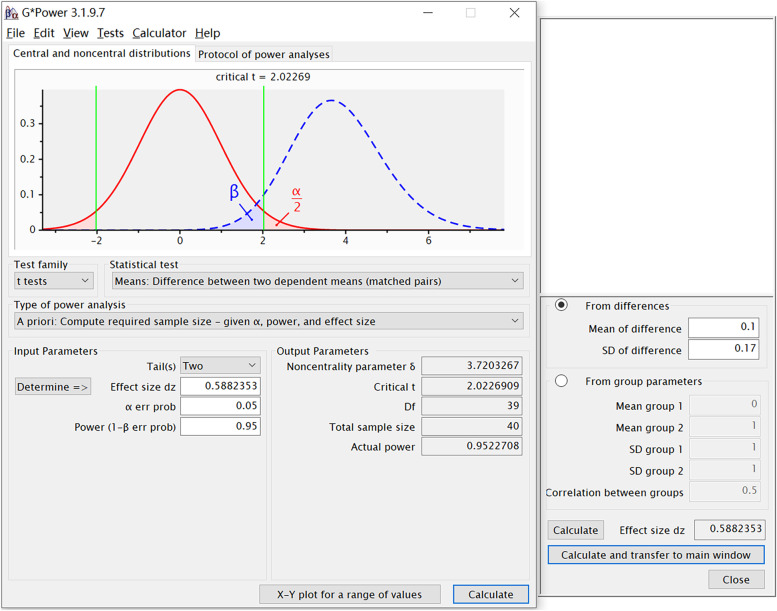Click X-Y plot for a range of values
This screenshot has width=777, height=611.
coord(349,594)
